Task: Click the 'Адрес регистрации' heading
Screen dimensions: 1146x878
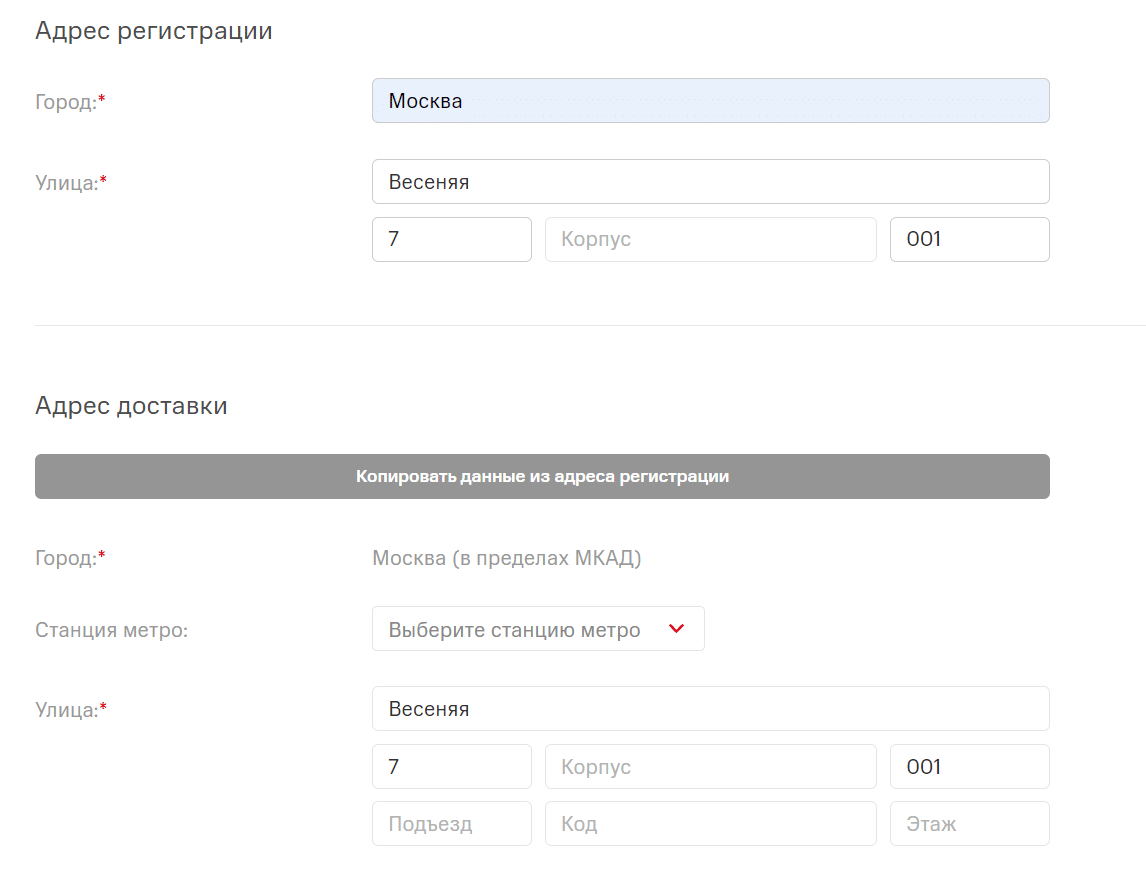Action: pos(153,31)
